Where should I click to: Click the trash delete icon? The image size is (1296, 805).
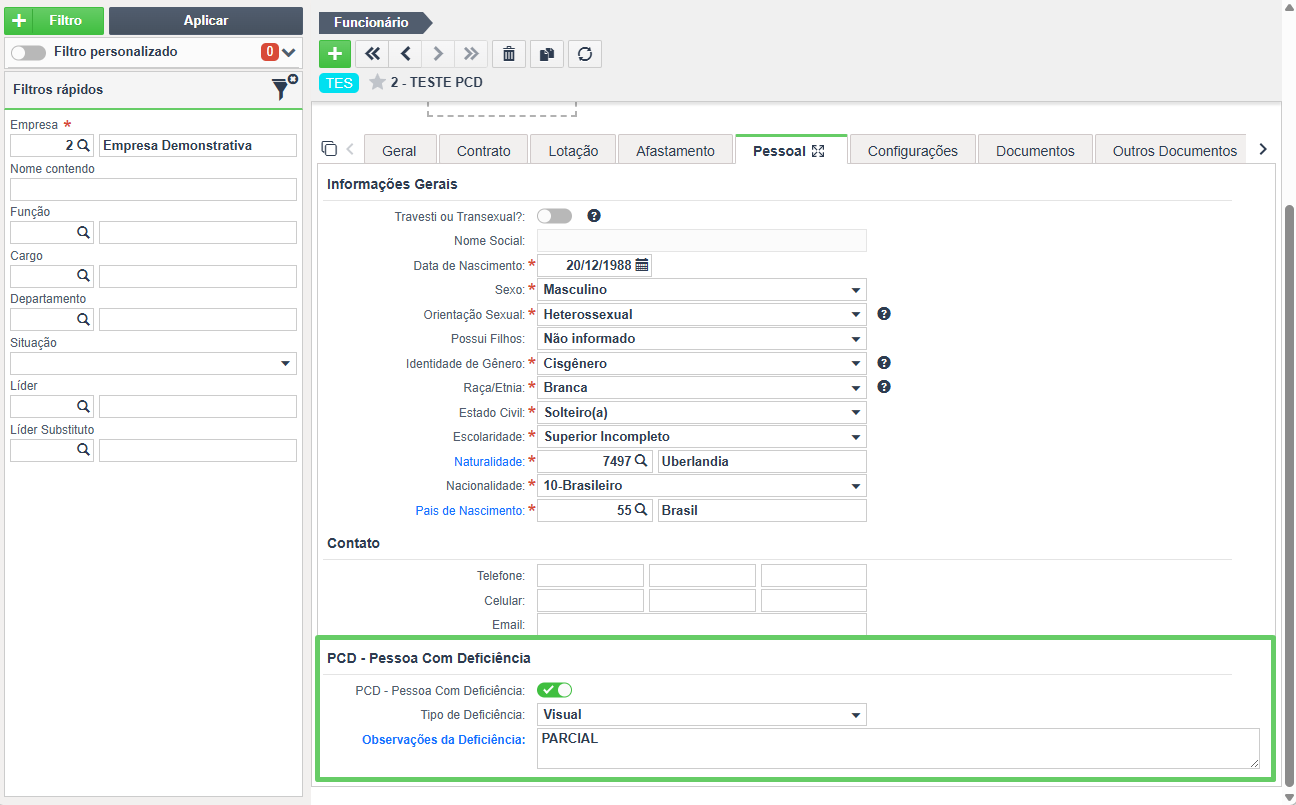pyautogui.click(x=509, y=53)
